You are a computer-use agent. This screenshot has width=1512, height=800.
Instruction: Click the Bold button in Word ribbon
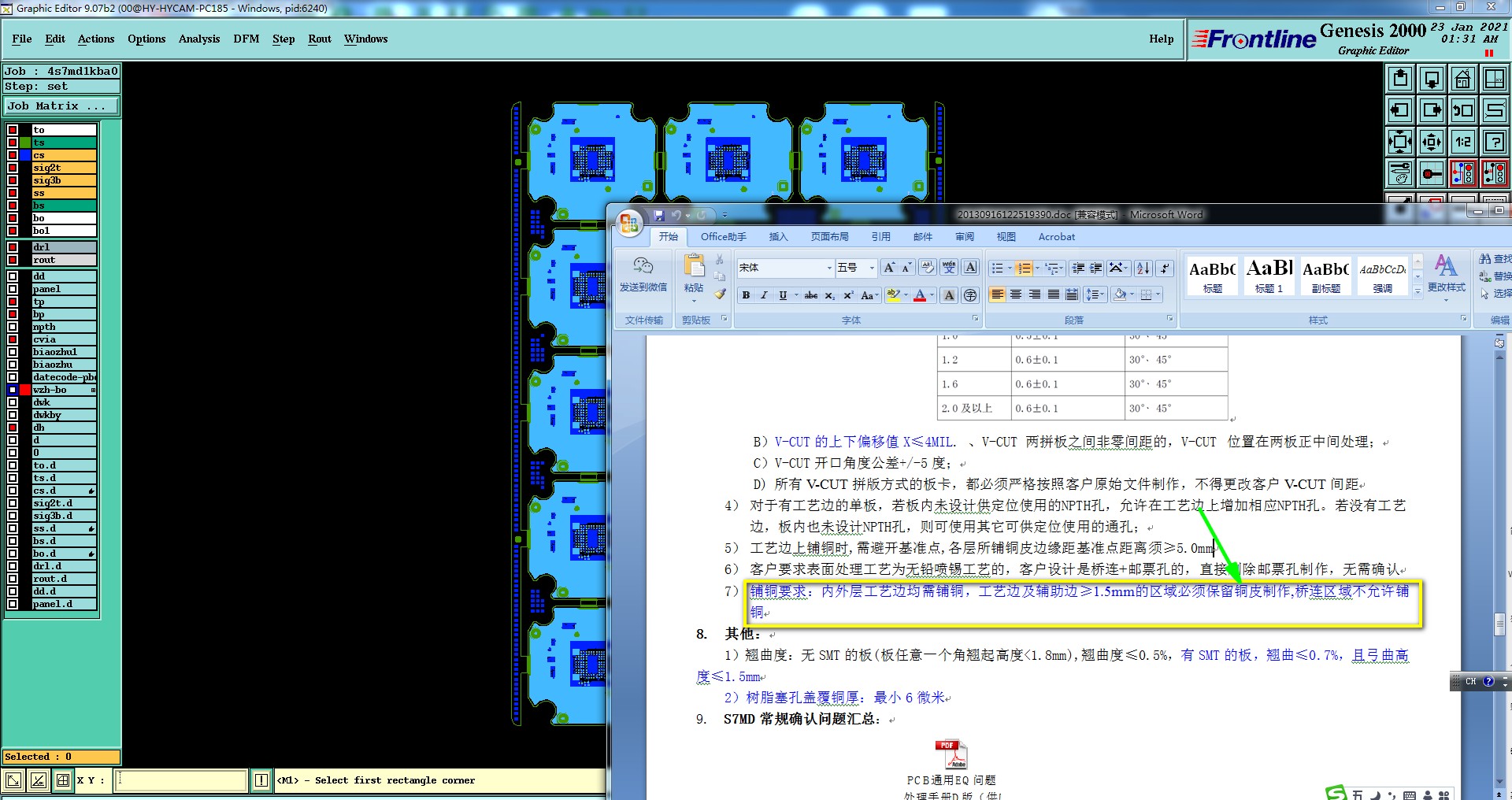pos(746,295)
